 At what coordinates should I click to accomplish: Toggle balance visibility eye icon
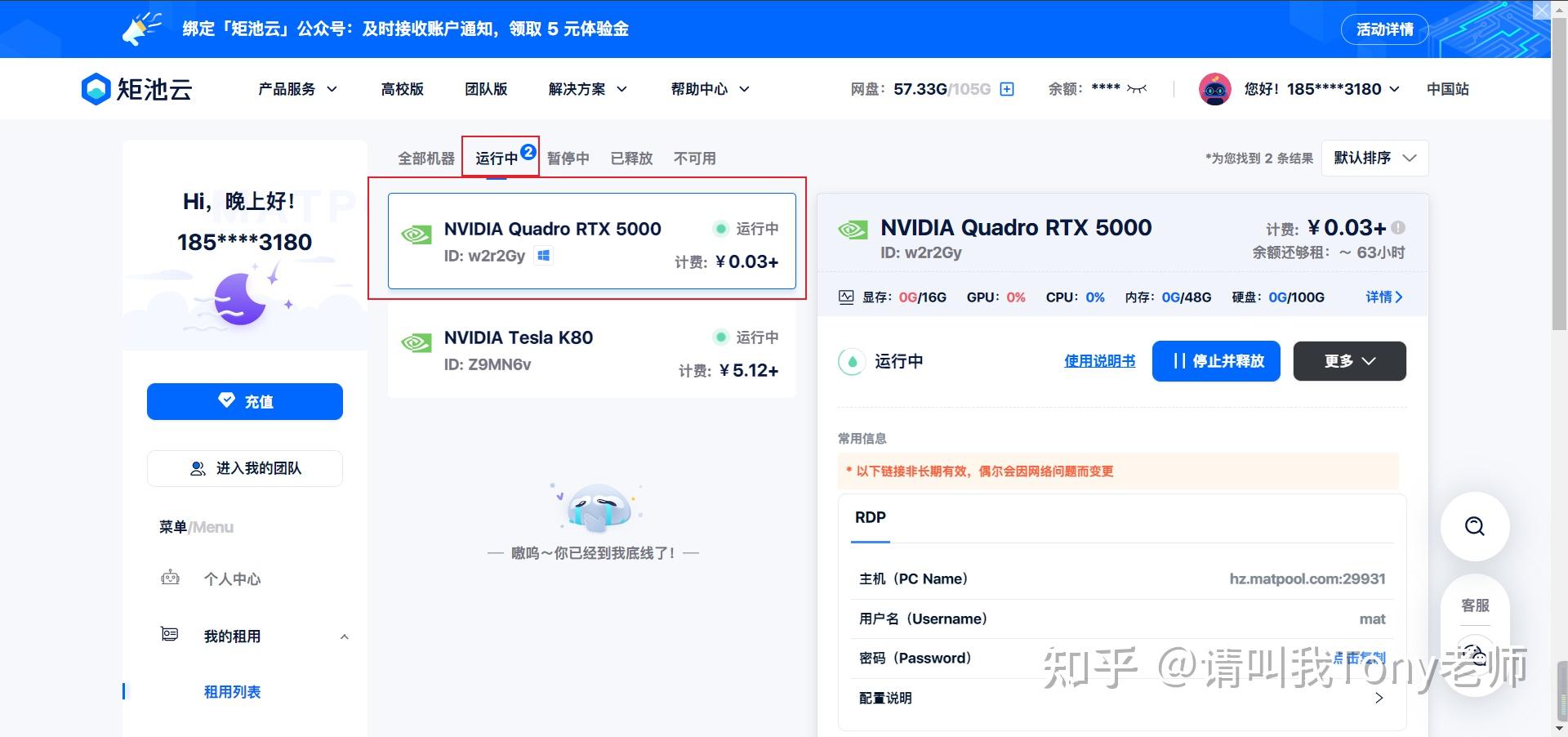1136,88
